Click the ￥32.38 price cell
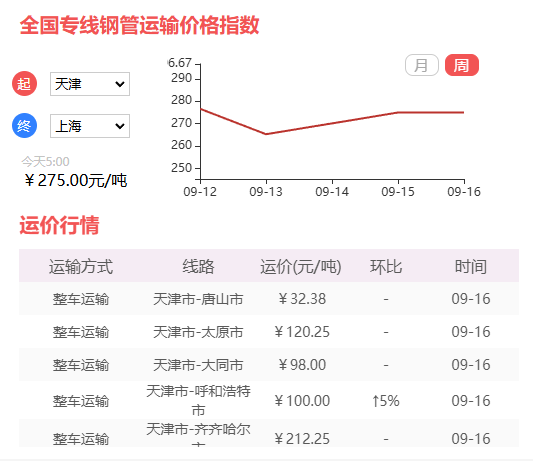The height and width of the screenshot is (461, 533). coord(302,299)
